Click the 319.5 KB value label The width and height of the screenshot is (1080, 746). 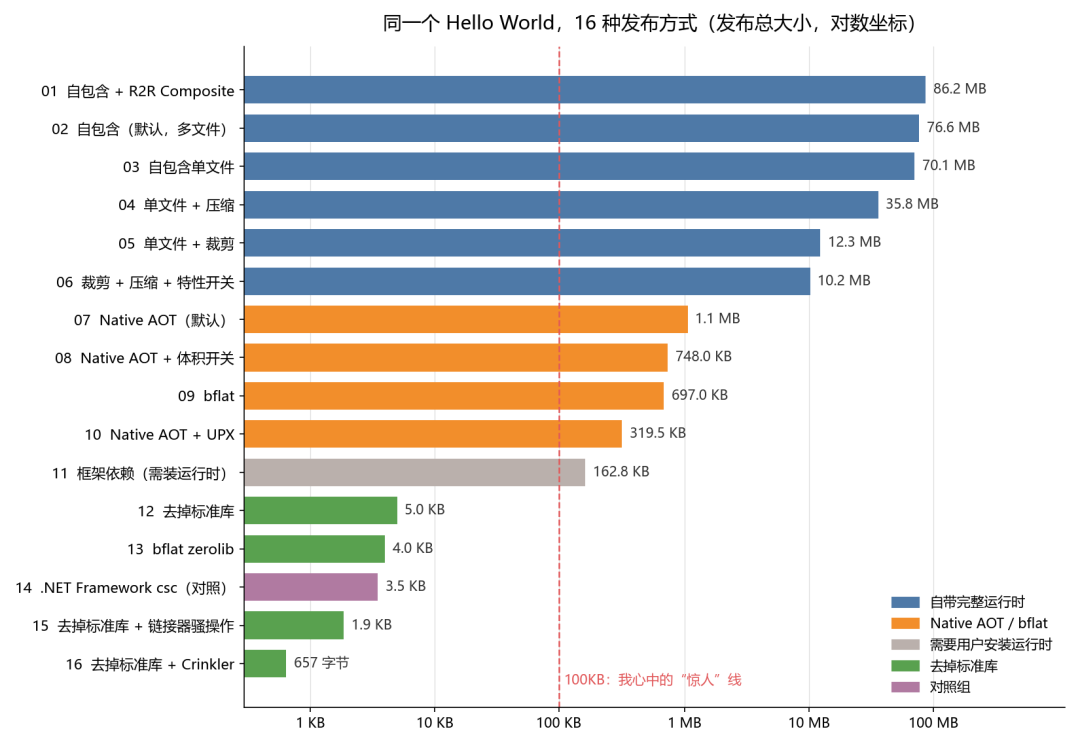658,433
